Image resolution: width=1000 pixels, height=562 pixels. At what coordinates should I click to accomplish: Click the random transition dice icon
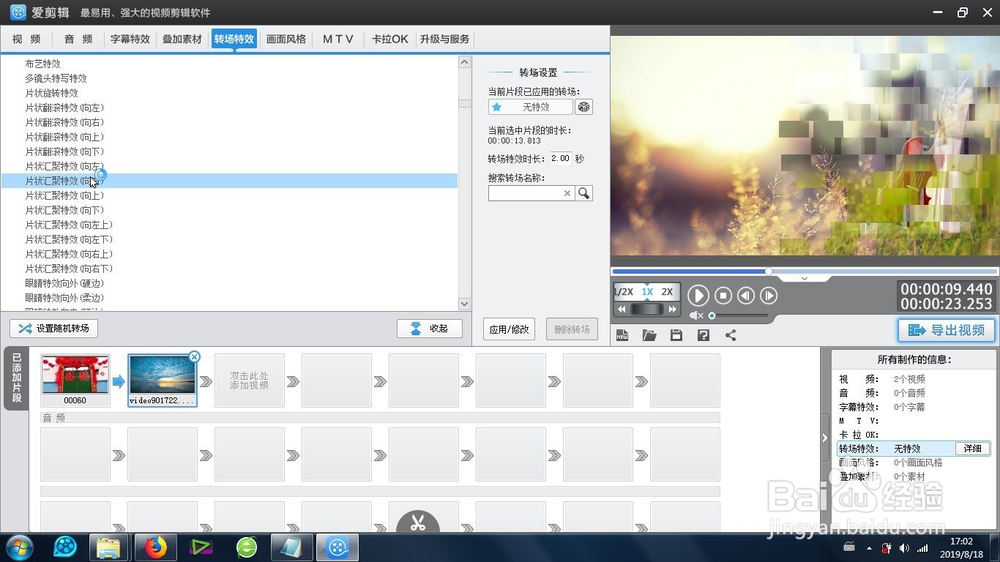[584, 107]
